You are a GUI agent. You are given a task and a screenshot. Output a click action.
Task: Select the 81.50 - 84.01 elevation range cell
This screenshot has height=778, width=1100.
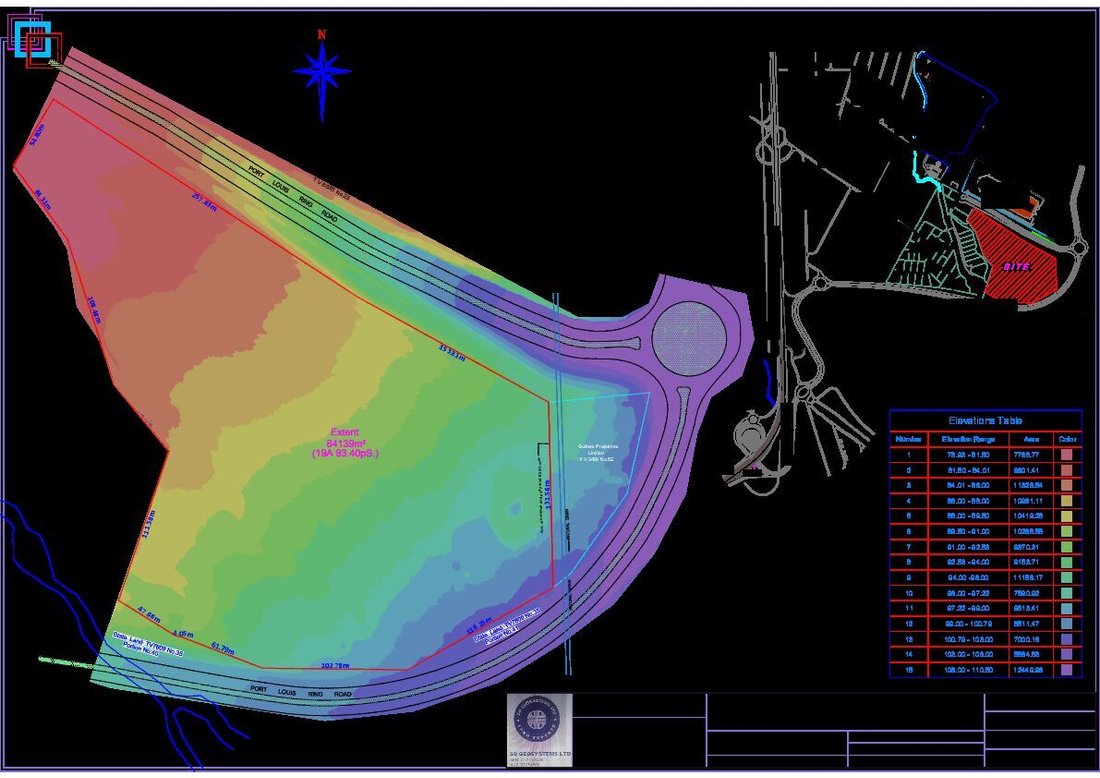(969, 470)
